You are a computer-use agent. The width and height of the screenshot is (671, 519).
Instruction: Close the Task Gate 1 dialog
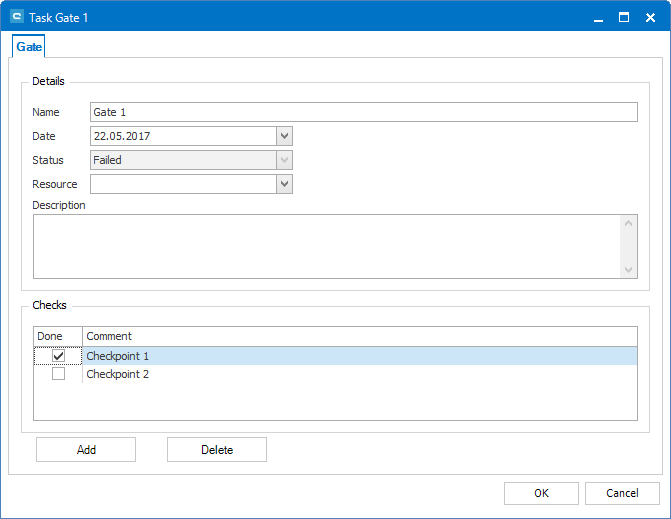tap(650, 17)
